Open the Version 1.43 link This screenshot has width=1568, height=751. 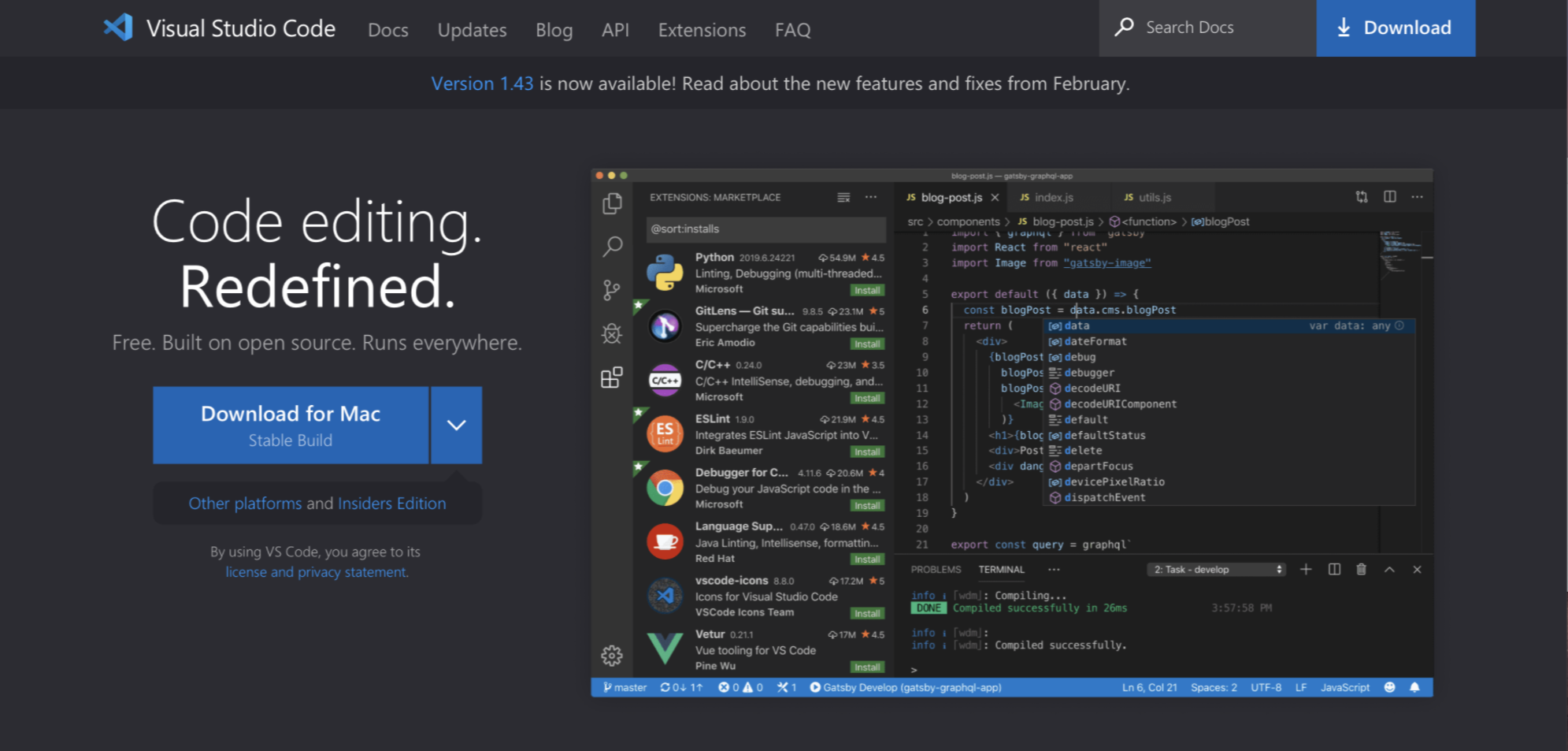tap(482, 84)
